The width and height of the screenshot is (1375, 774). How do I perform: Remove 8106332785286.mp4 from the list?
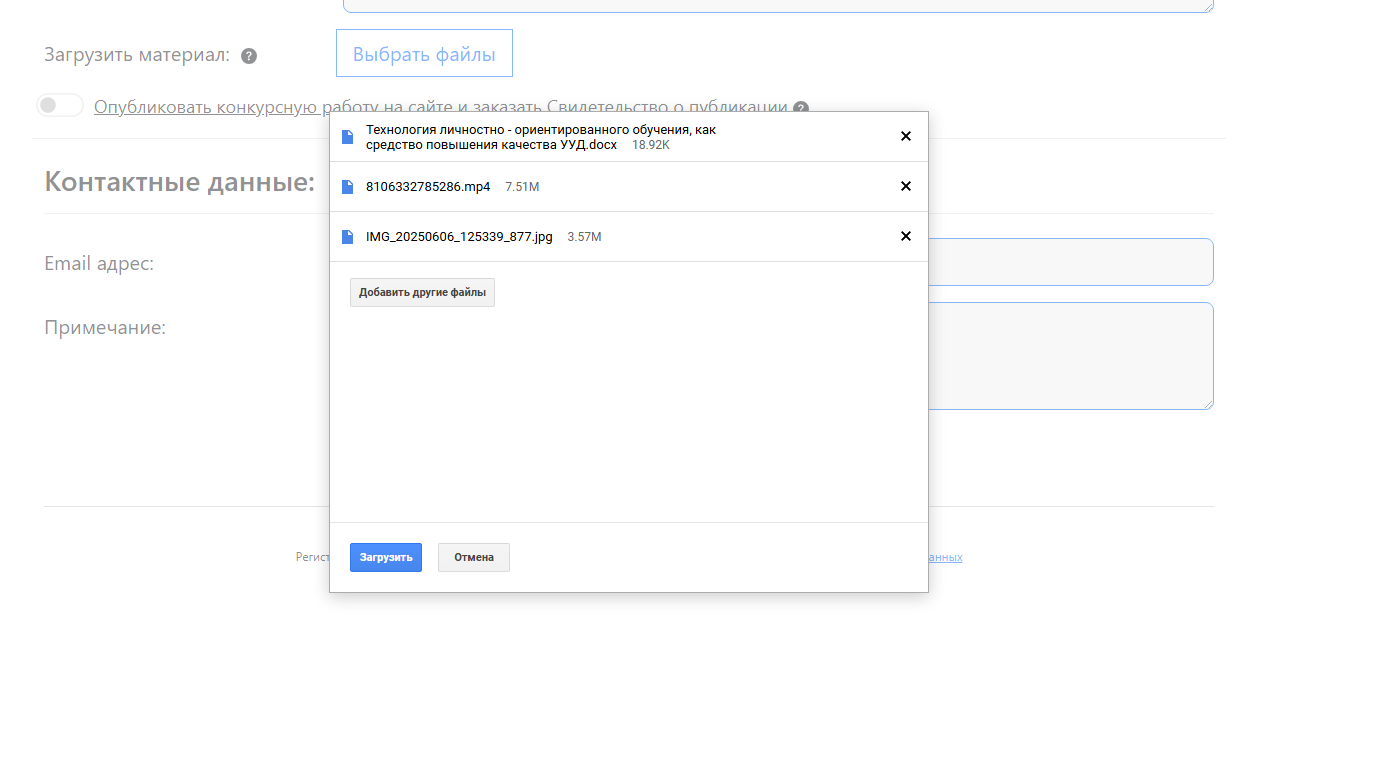(906, 186)
